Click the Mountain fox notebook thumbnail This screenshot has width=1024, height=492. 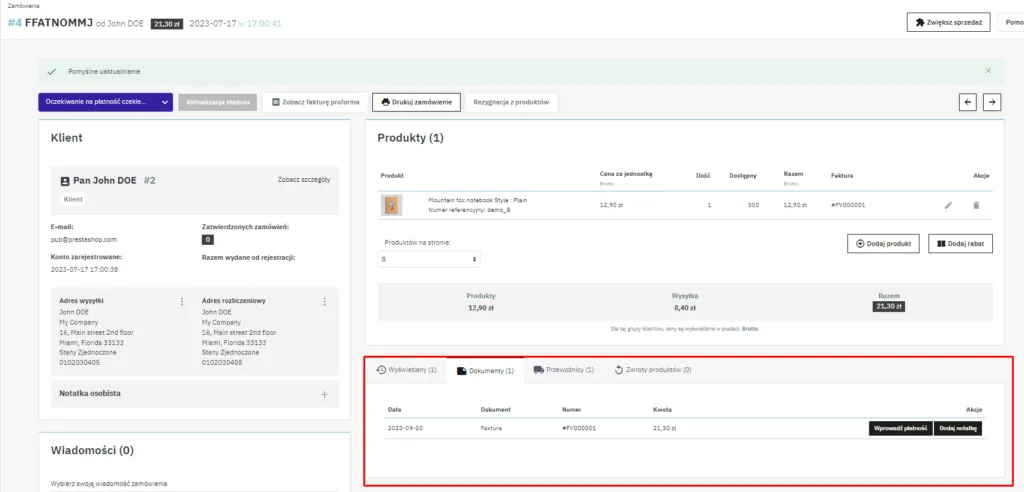pyautogui.click(x=392, y=205)
